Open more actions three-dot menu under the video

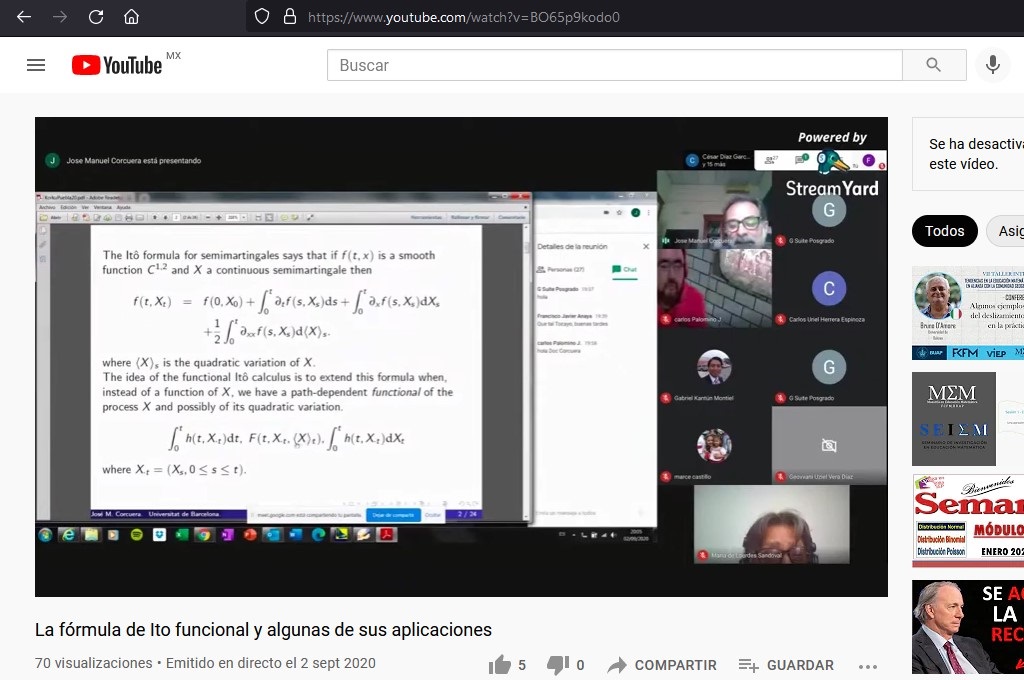867,666
